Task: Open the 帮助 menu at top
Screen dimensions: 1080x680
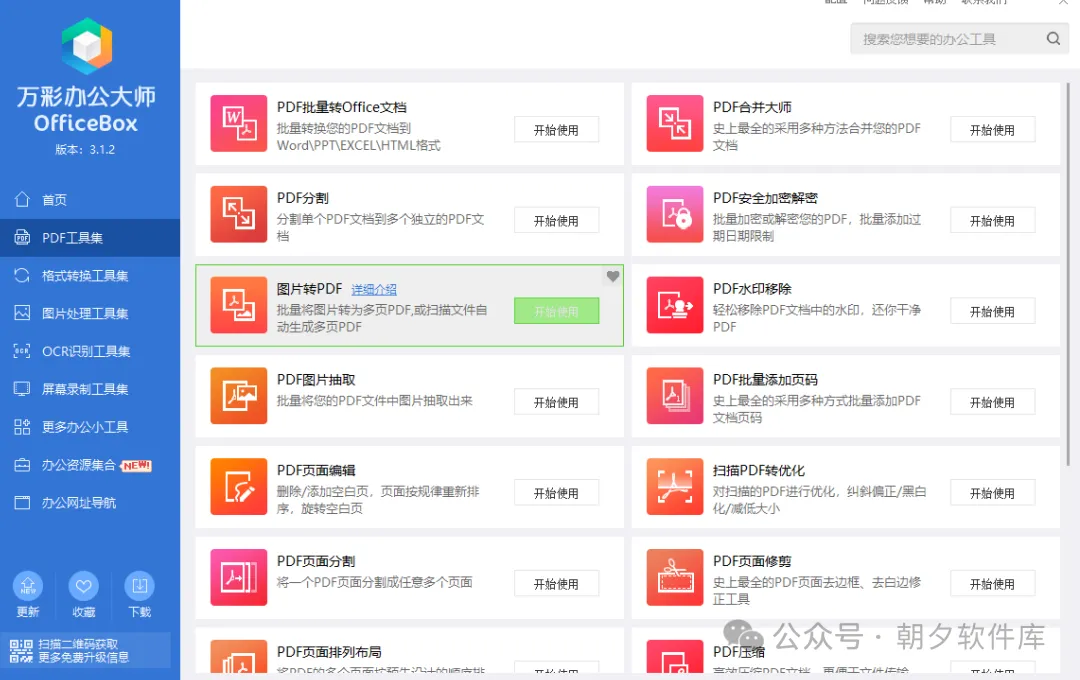Action: 934,3
